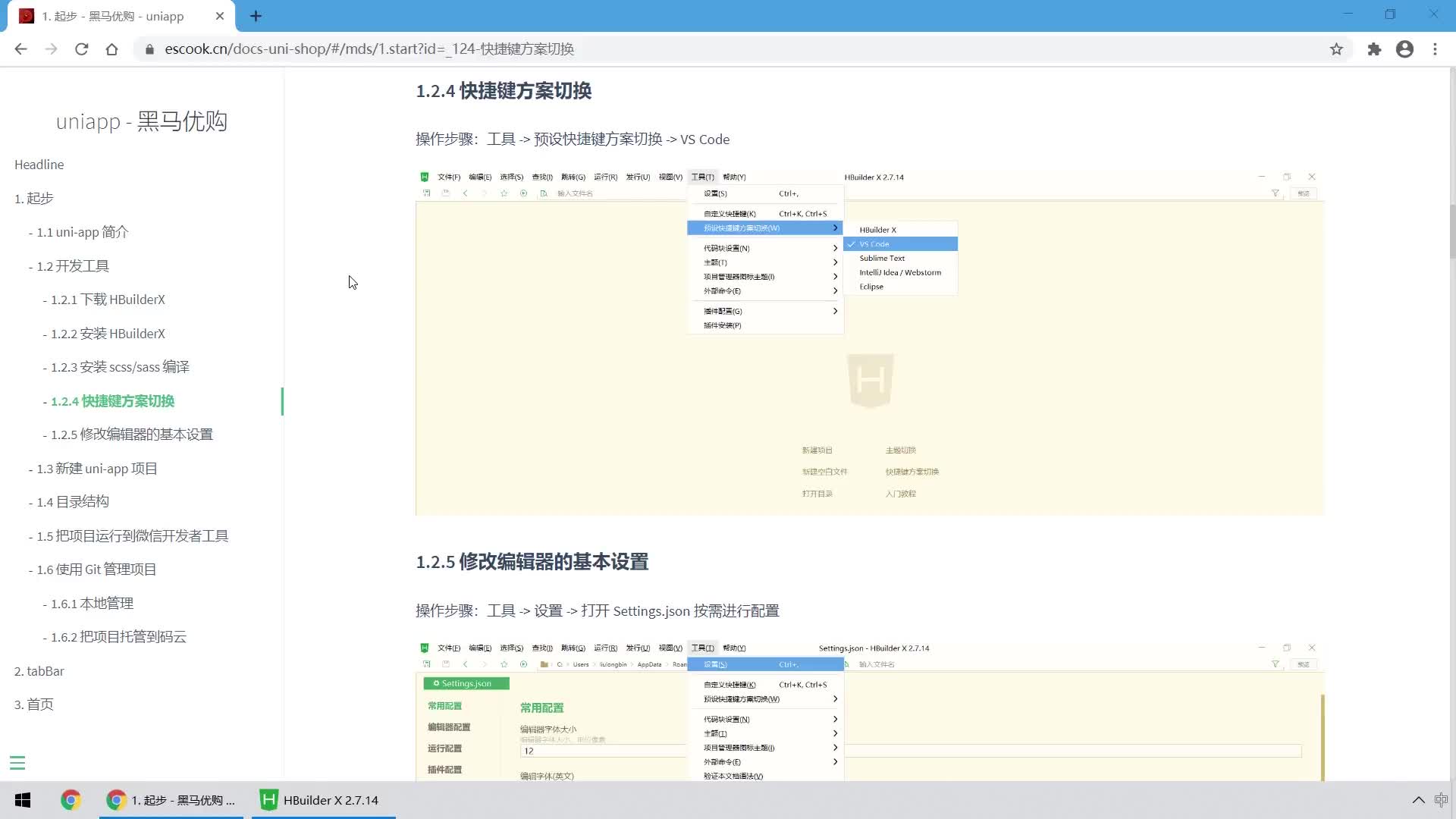
Task: Open a new browser tab
Action: tap(256, 16)
